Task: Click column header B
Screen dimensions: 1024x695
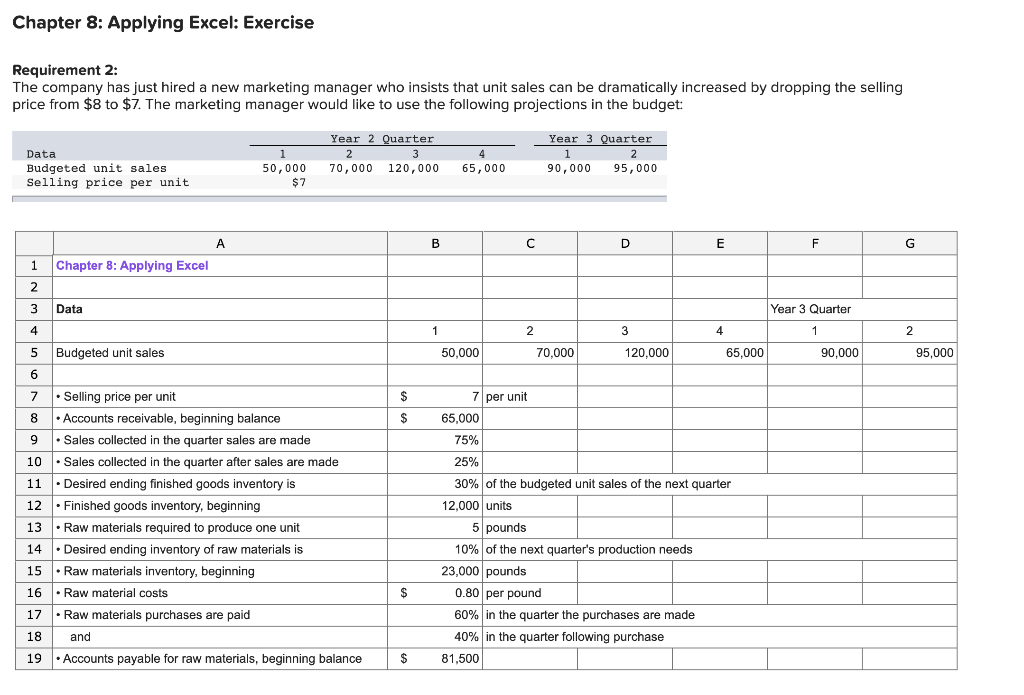Action: [435, 243]
